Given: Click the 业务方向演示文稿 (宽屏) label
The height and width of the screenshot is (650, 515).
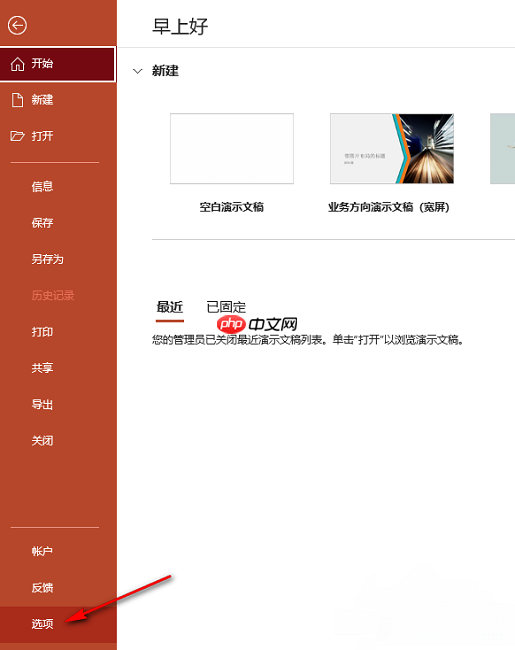Looking at the screenshot, I should (389, 207).
